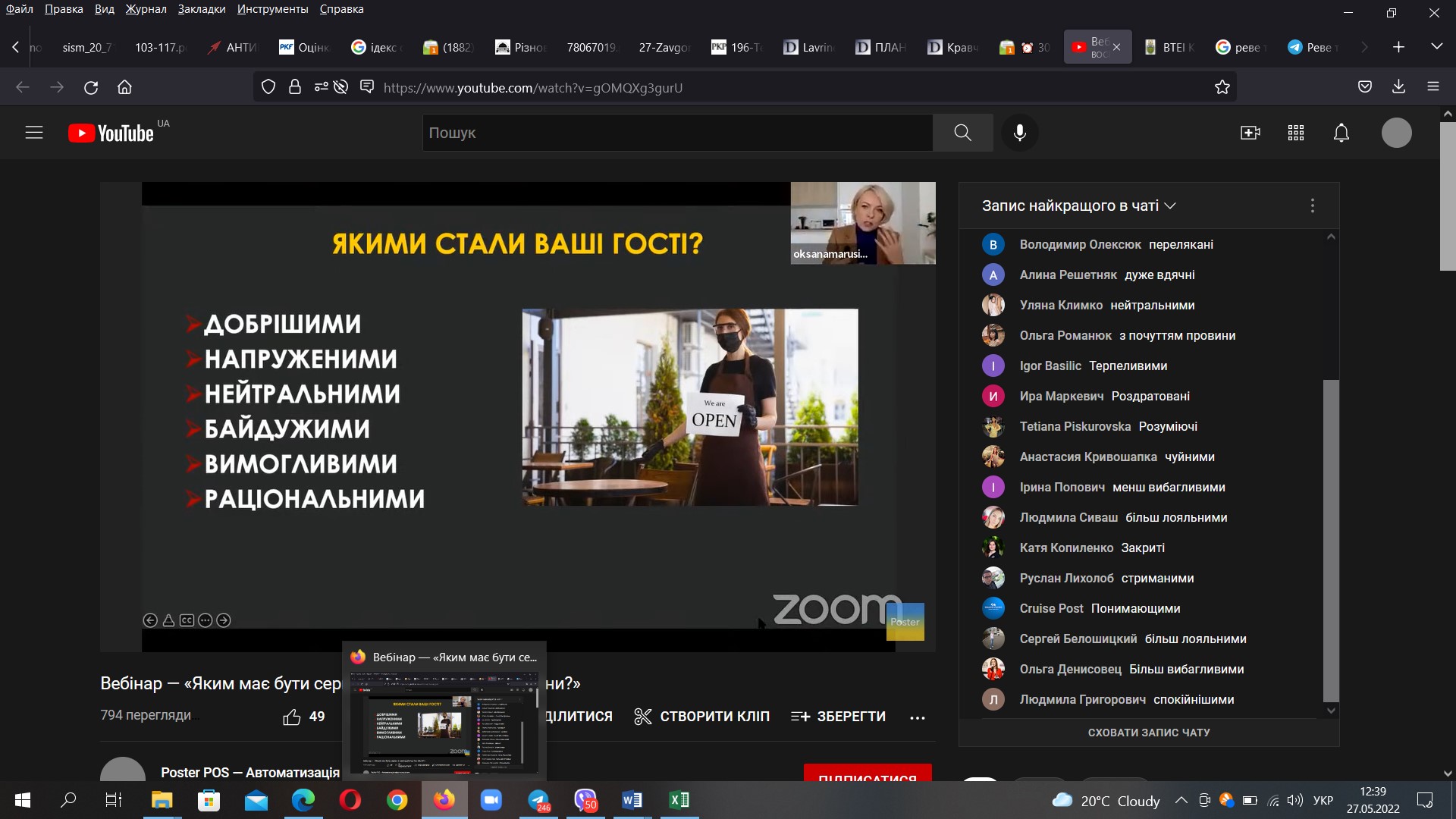1456x819 pixels.
Task: Open the list all tabs chevron
Action: (x=1436, y=47)
